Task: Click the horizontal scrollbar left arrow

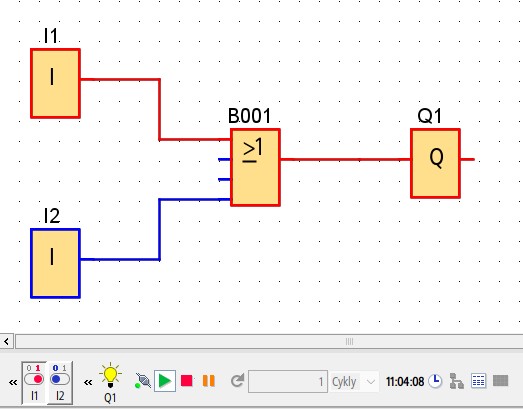Action: click(x=6, y=341)
